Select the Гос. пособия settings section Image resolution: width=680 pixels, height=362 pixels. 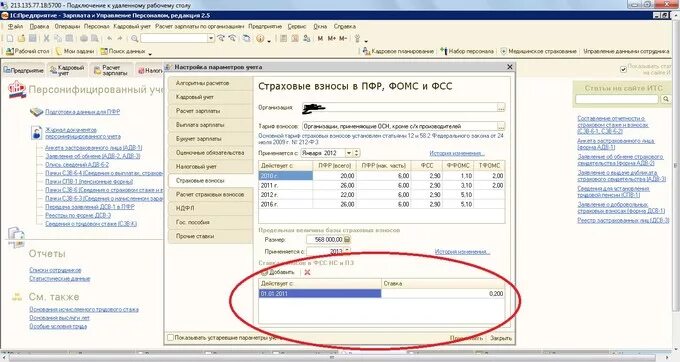pyautogui.click(x=210, y=222)
